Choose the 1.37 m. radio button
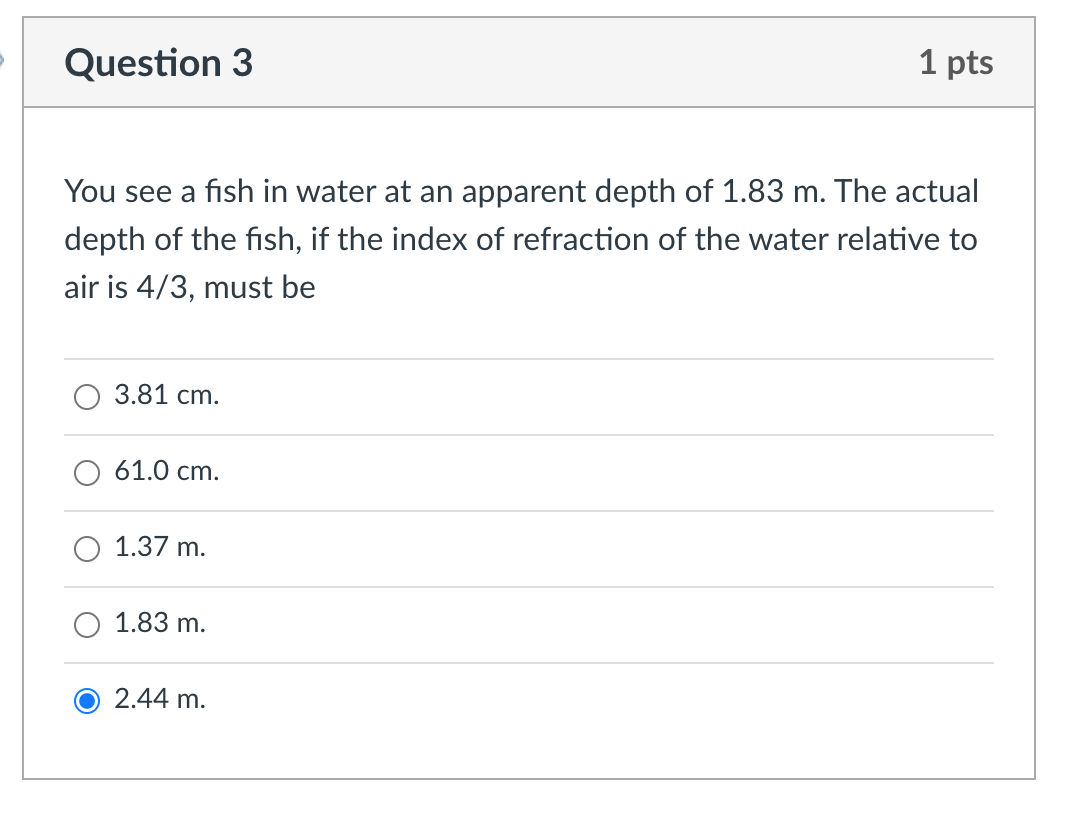This screenshot has width=1082, height=822. click(88, 549)
